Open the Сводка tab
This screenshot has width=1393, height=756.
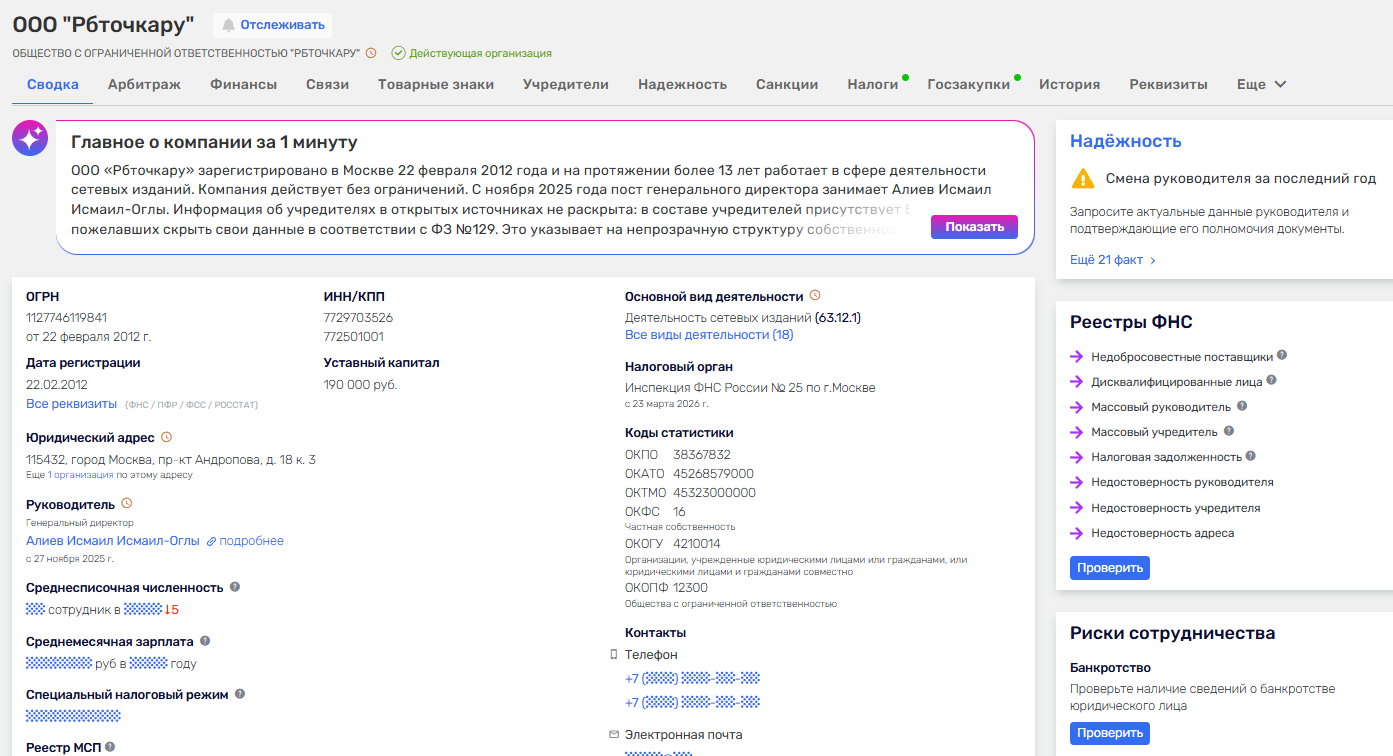[x=53, y=84]
